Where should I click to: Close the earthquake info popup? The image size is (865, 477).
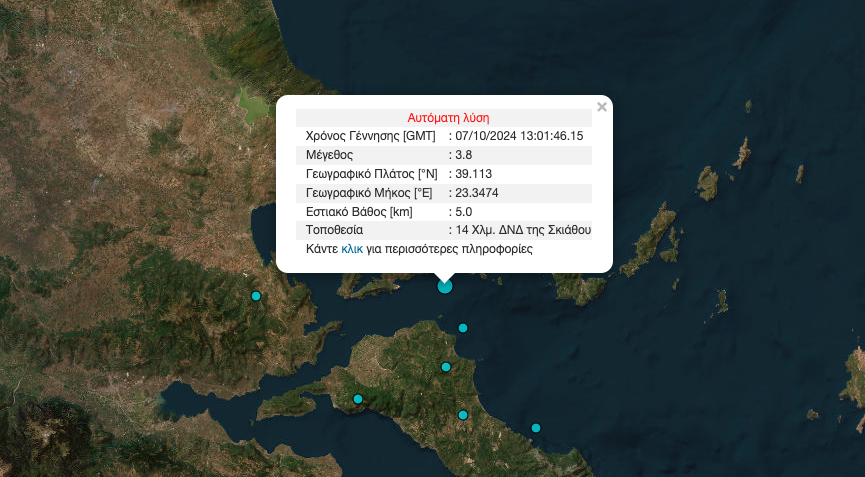pyautogui.click(x=601, y=107)
